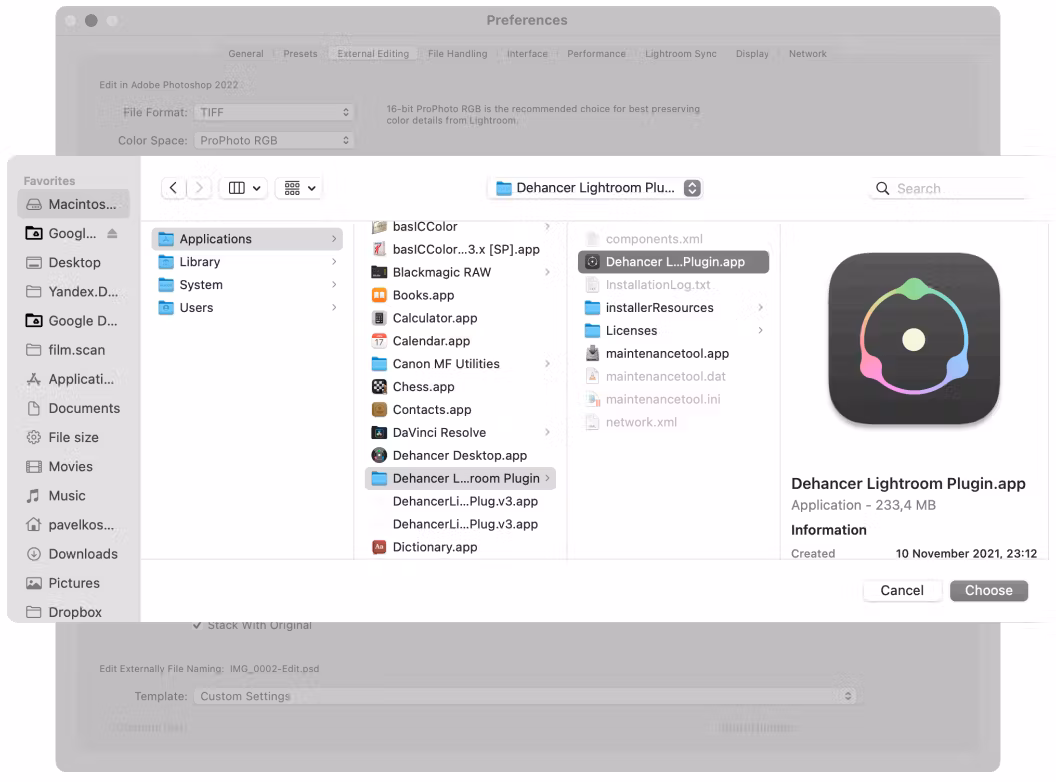Open Dropbox in sidebar
This screenshot has width=1056, height=782.
[73, 612]
